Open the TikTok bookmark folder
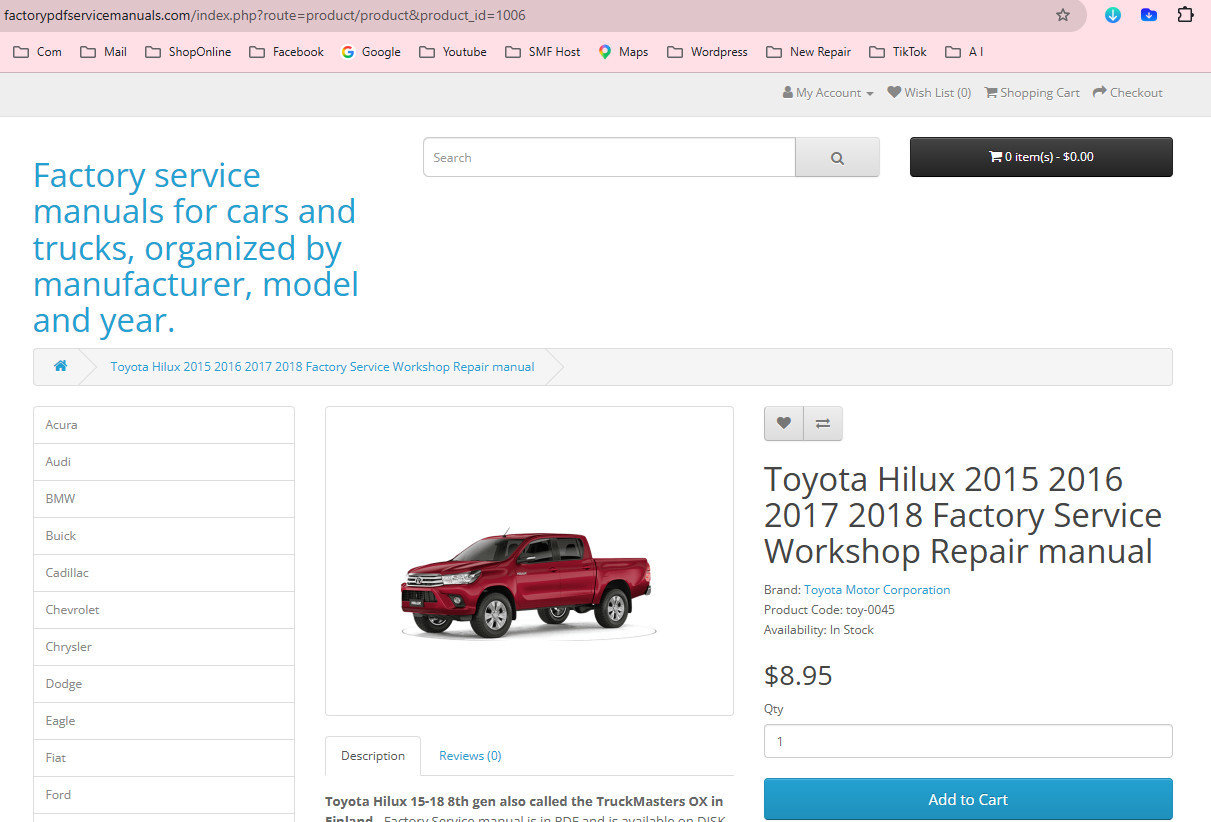This screenshot has width=1211, height=822. 898,52
